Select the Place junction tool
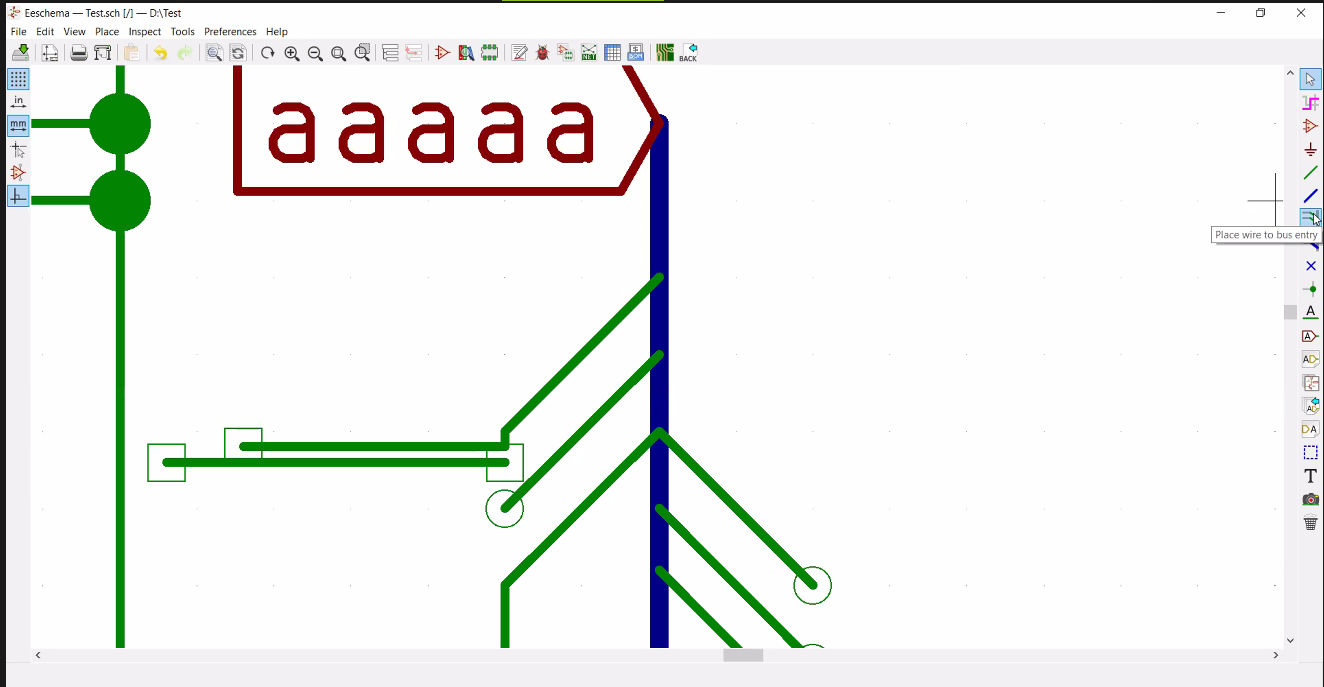 (1311, 289)
